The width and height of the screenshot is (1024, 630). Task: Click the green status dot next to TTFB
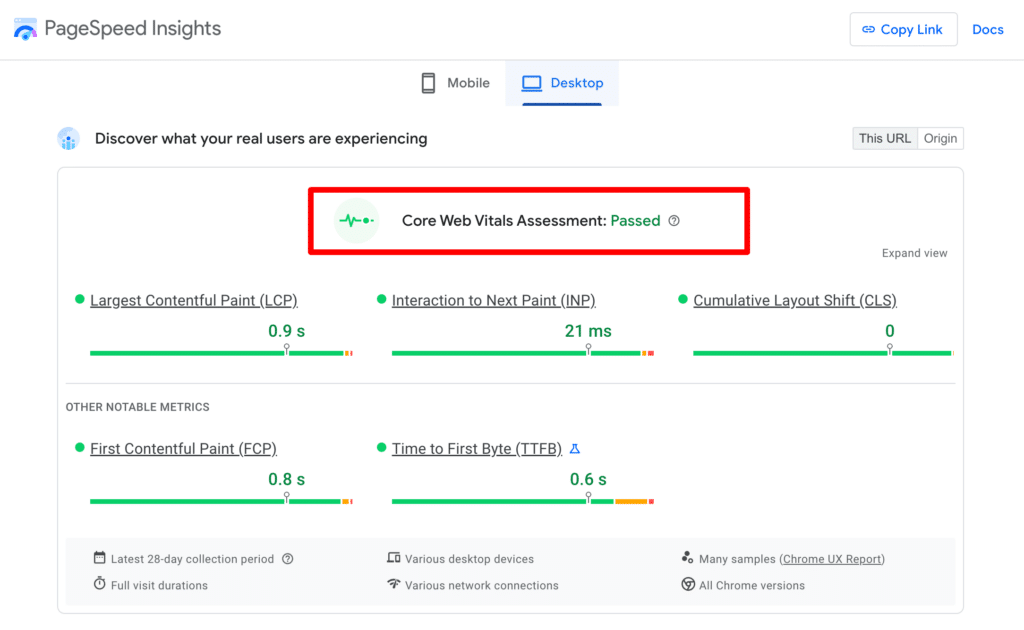tap(381, 448)
